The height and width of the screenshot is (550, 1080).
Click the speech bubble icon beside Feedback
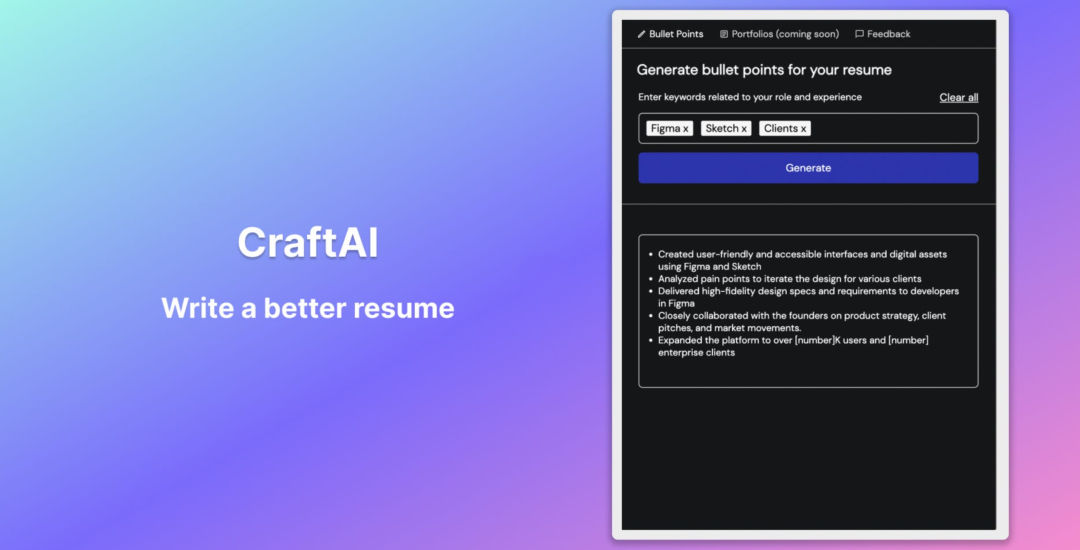click(859, 34)
